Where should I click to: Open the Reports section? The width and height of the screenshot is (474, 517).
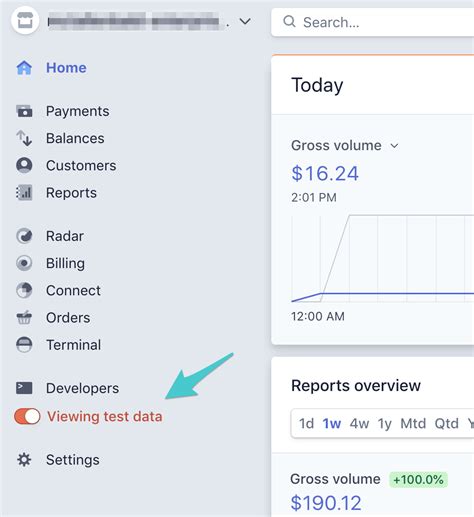click(x=71, y=193)
